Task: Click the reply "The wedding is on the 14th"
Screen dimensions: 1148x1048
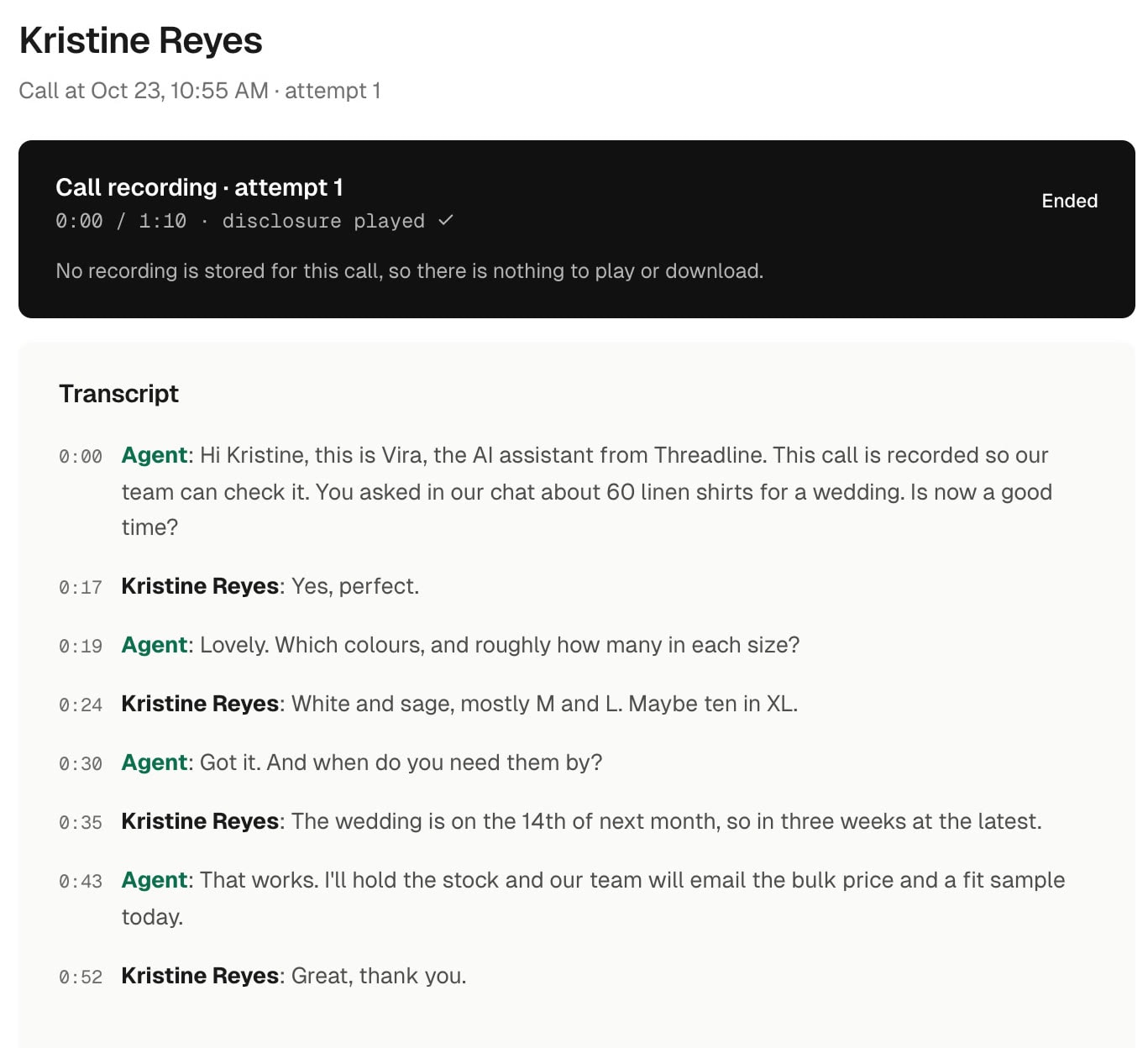Action: coord(667,821)
